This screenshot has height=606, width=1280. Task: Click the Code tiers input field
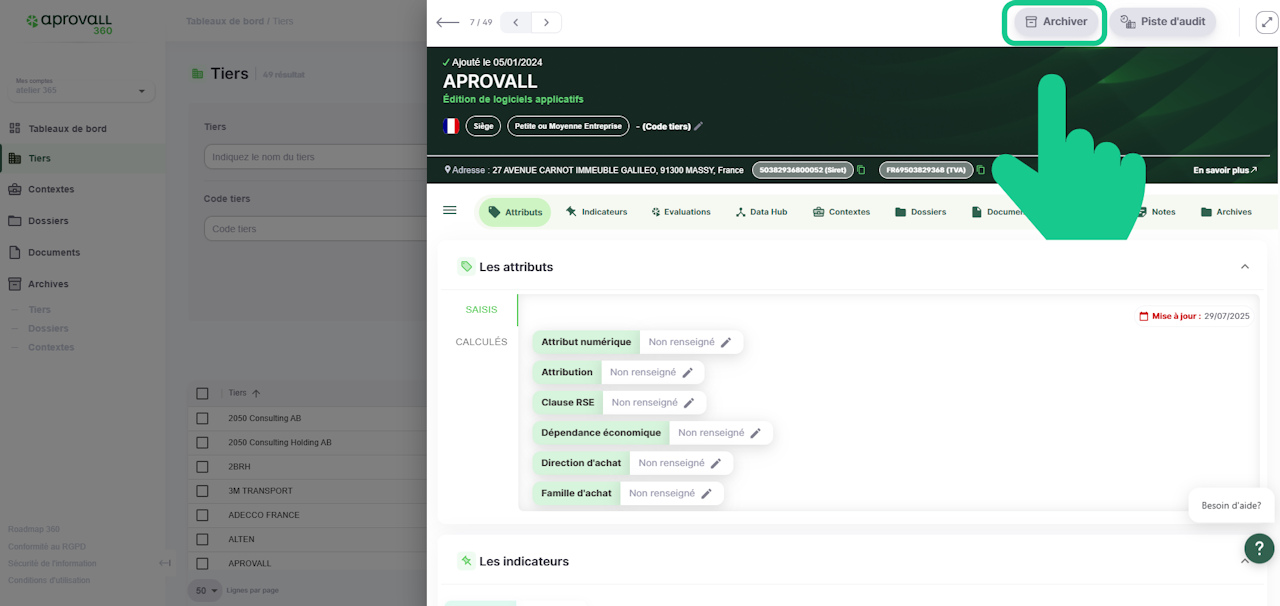coord(316,229)
